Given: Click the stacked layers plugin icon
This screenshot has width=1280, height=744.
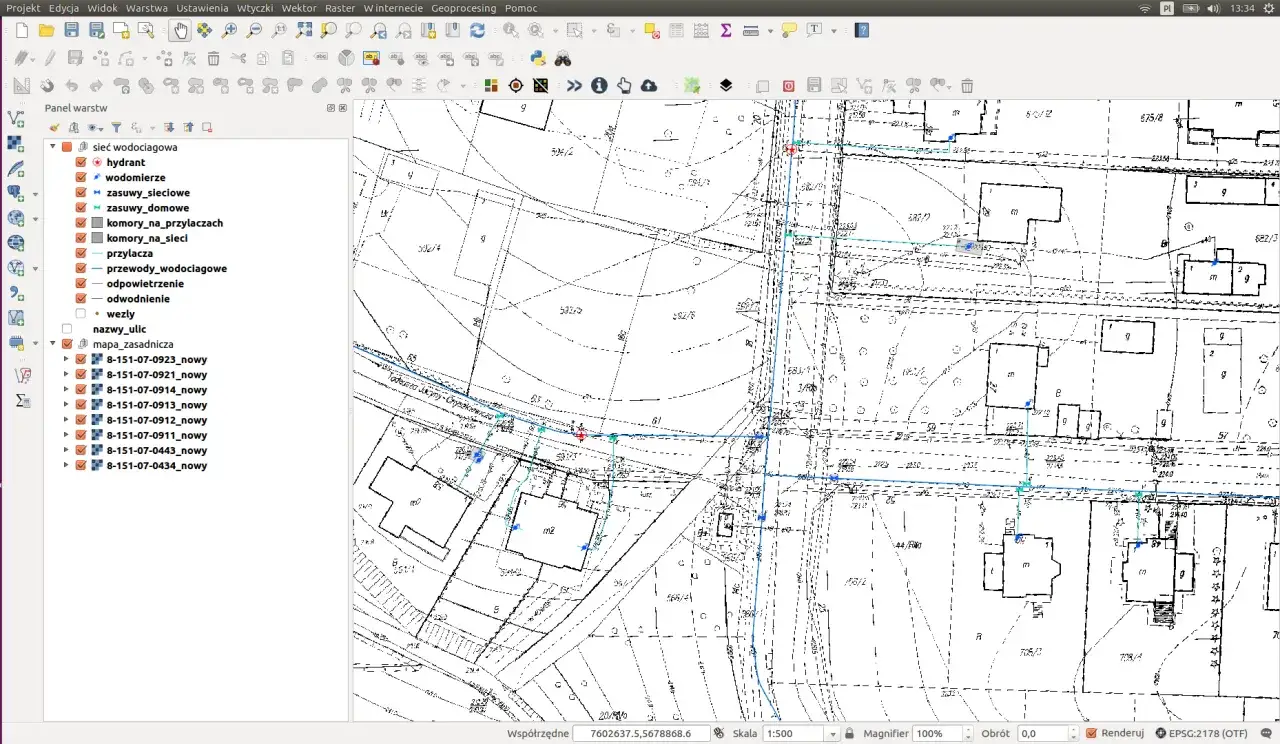Looking at the screenshot, I should [726, 85].
